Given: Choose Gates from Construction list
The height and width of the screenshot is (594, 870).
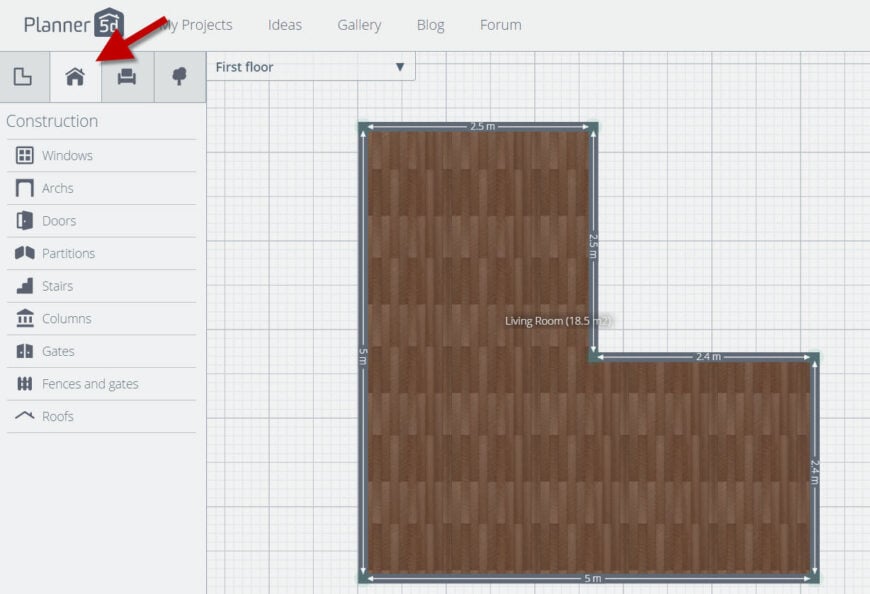Looking at the screenshot, I should click(x=58, y=352).
